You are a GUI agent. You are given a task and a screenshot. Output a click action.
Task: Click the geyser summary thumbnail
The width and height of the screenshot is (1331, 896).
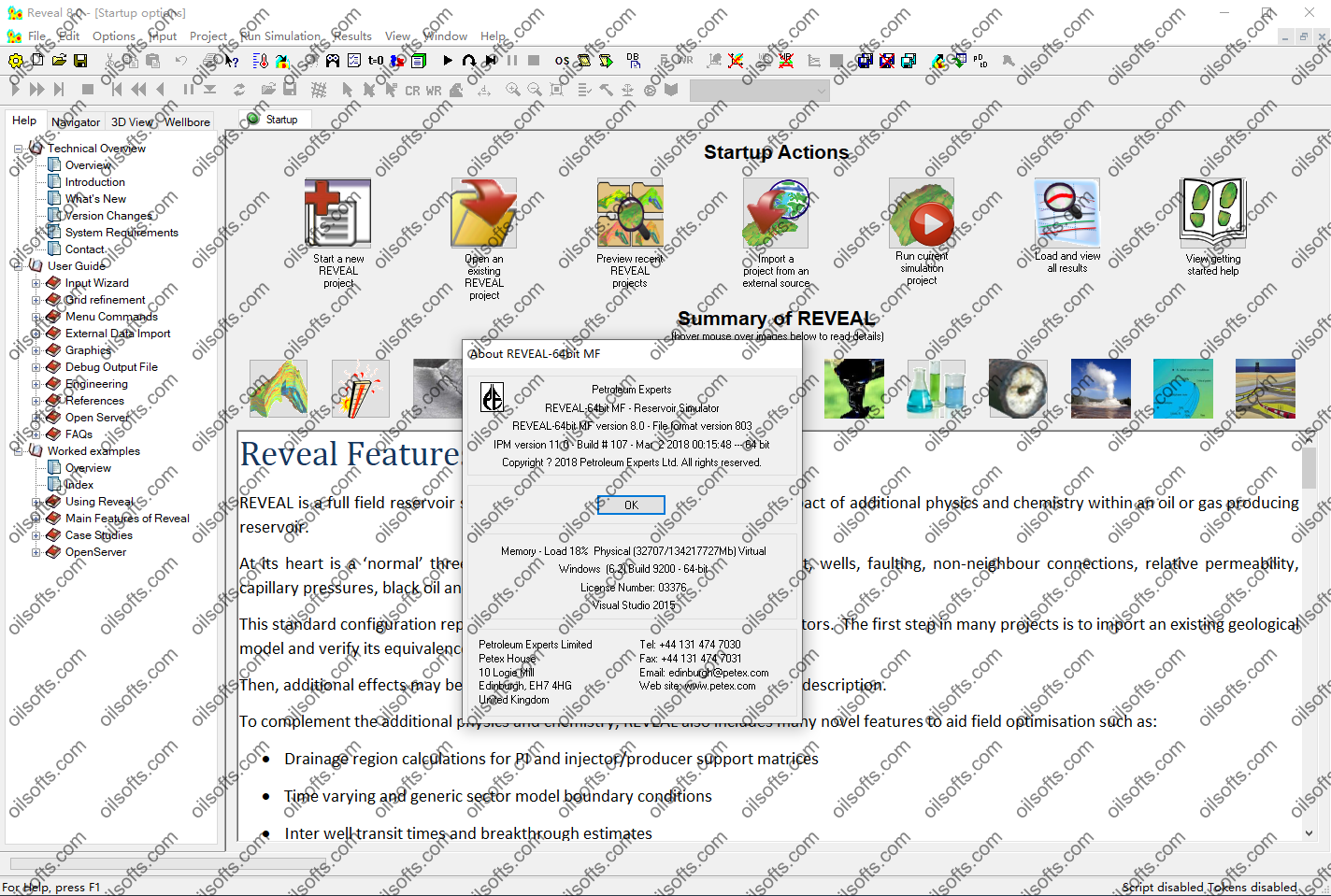(1100, 388)
